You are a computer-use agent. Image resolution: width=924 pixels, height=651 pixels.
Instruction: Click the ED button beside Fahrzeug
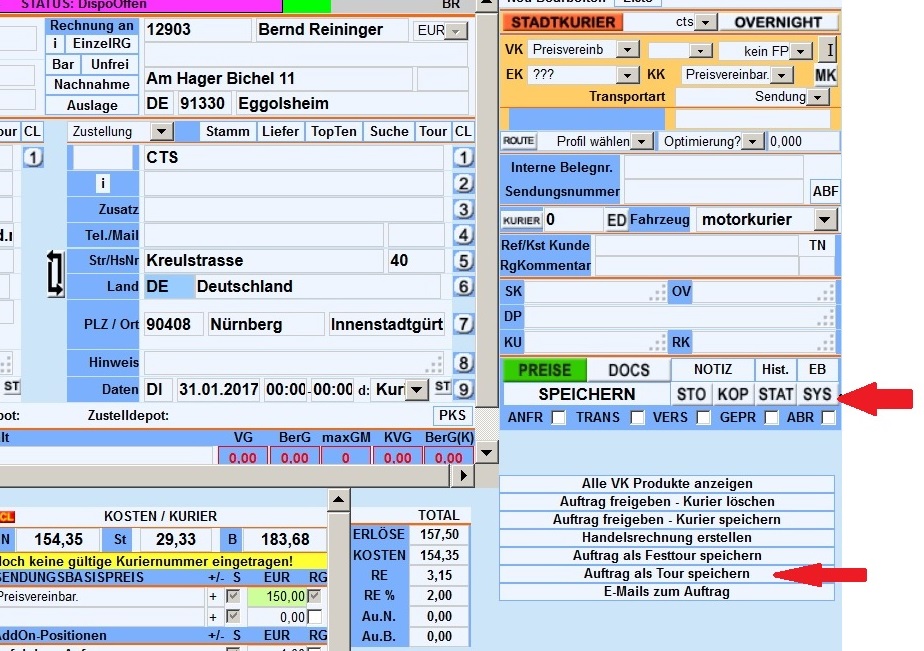616,220
